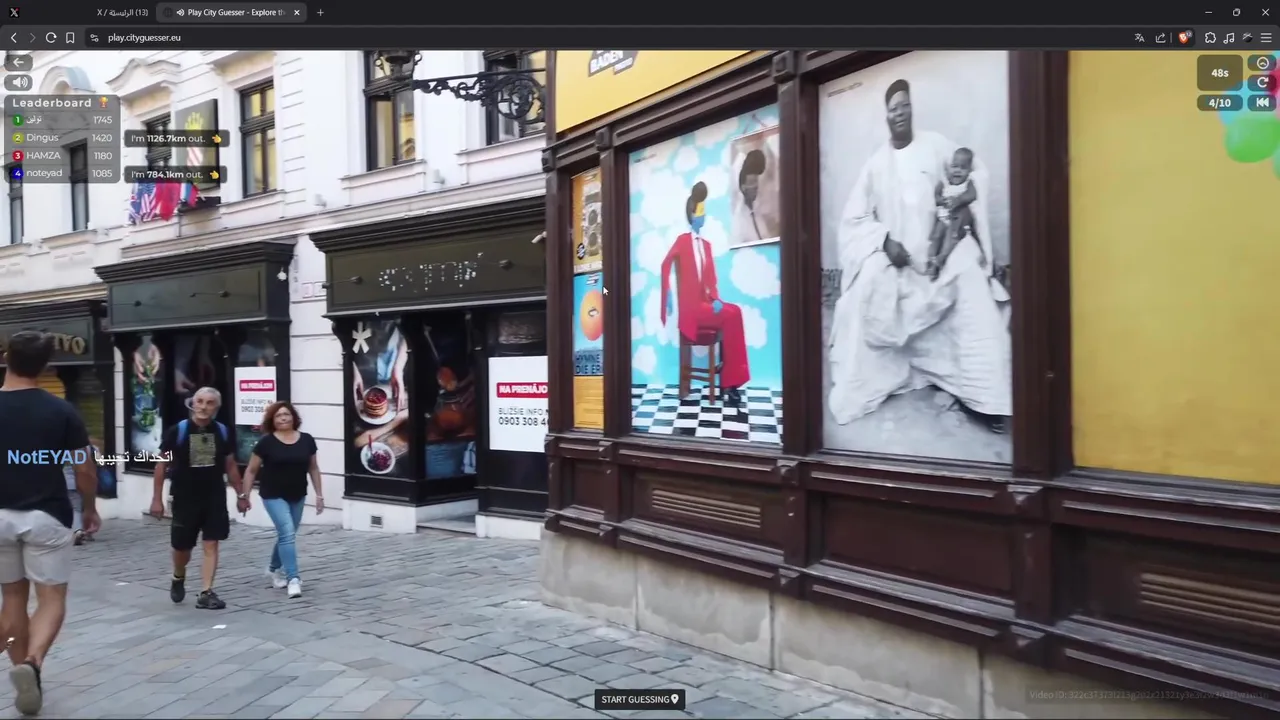The height and width of the screenshot is (720, 1280).
Task: Click leaderboard row for Dingus
Action: [62, 137]
